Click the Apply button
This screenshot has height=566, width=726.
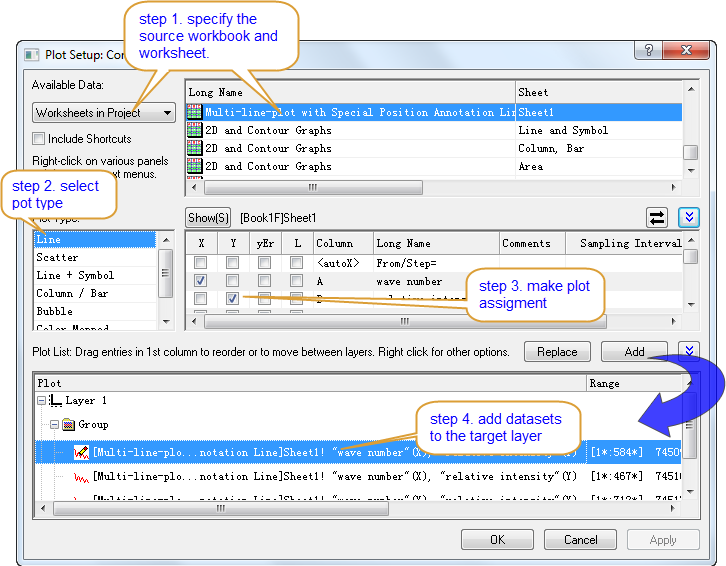point(663,540)
